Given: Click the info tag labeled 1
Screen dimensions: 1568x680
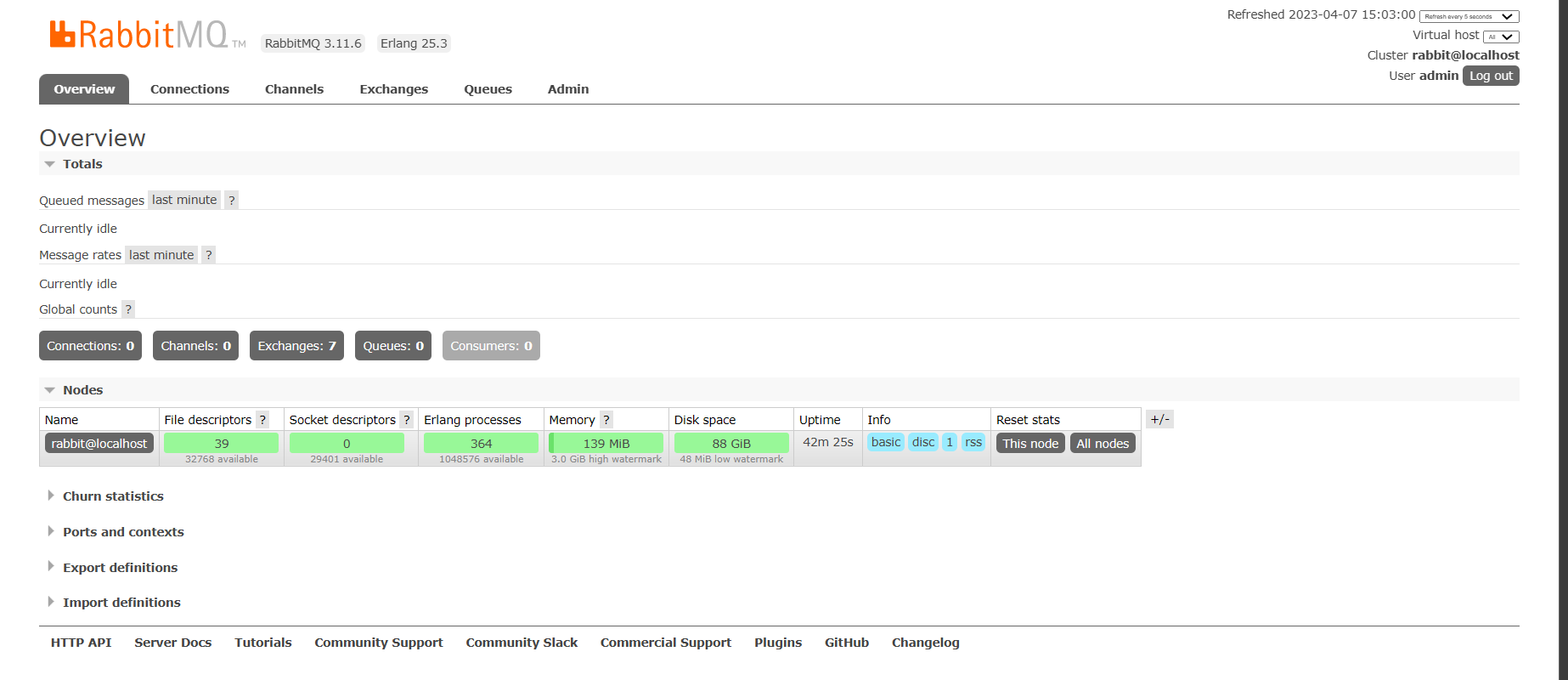Looking at the screenshot, I should click(x=950, y=442).
